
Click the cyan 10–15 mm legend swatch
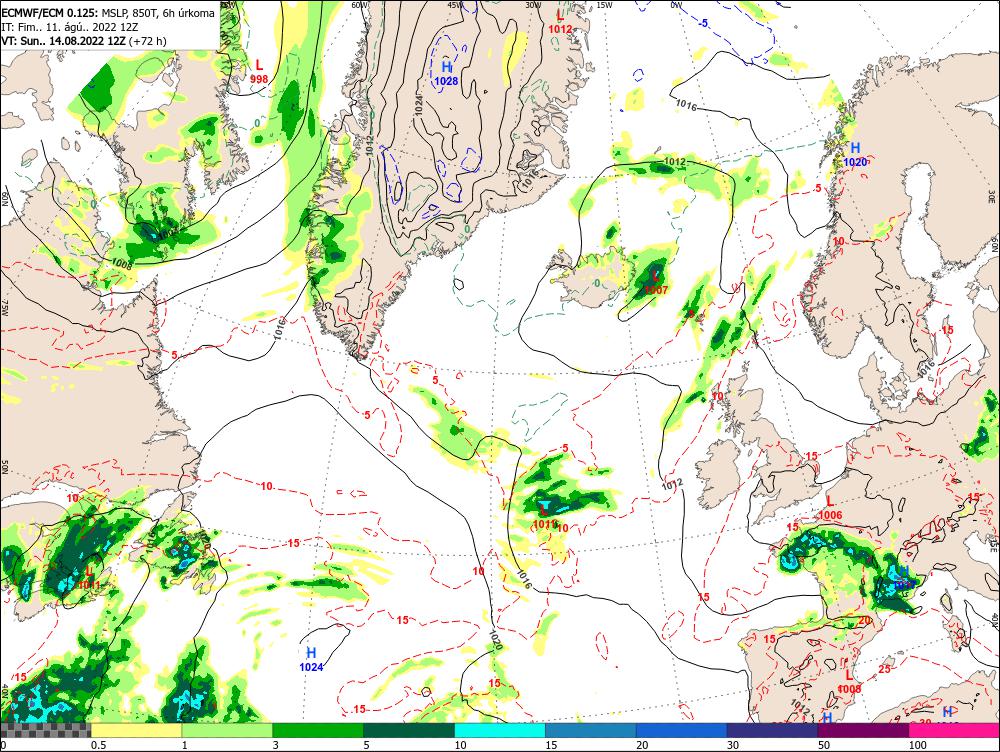(x=500, y=730)
